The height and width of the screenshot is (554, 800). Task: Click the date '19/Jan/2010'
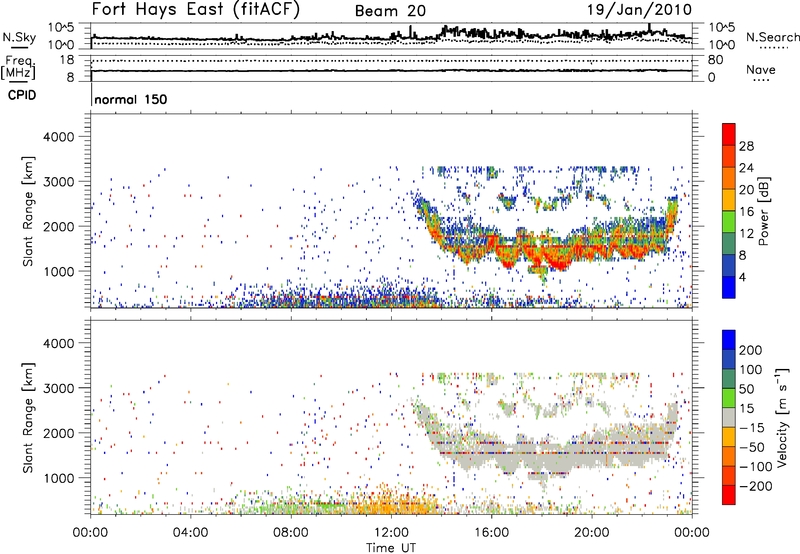[639, 10]
